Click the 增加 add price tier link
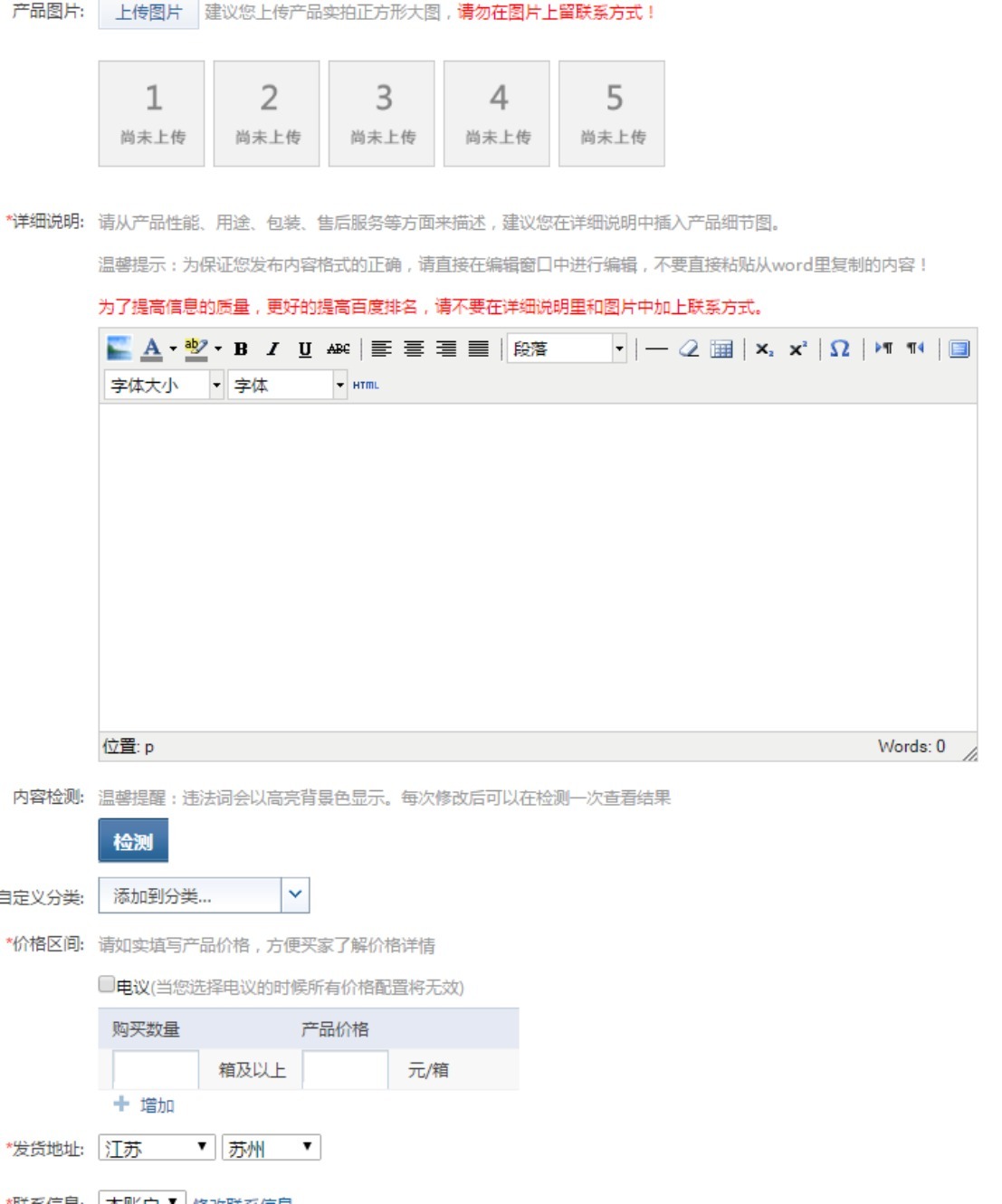Viewport: 1002px width, 1204px height. point(144,1104)
